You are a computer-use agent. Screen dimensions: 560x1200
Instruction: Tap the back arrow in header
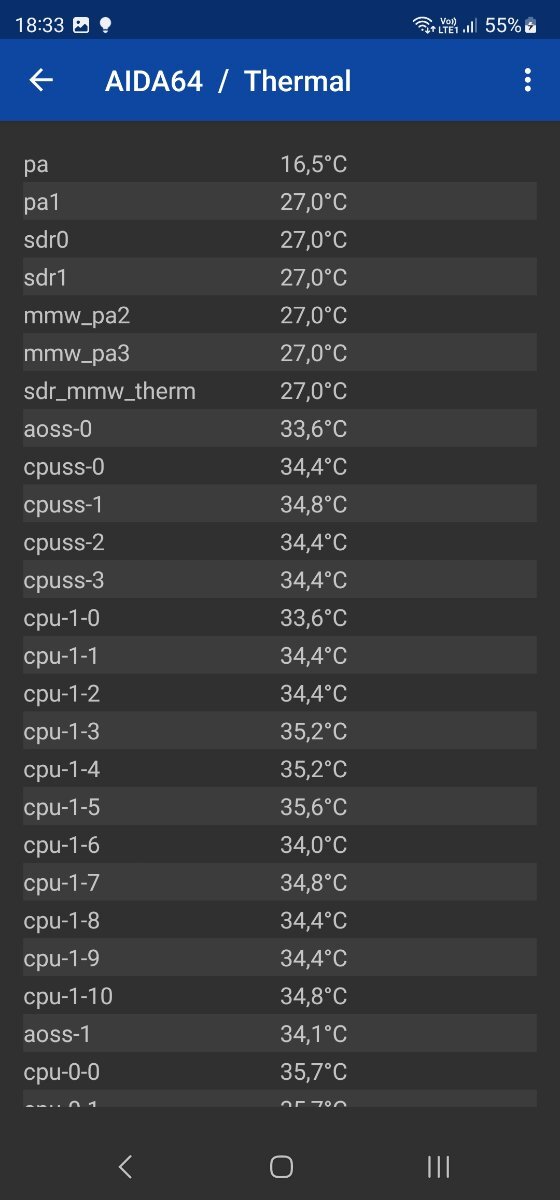(41, 81)
